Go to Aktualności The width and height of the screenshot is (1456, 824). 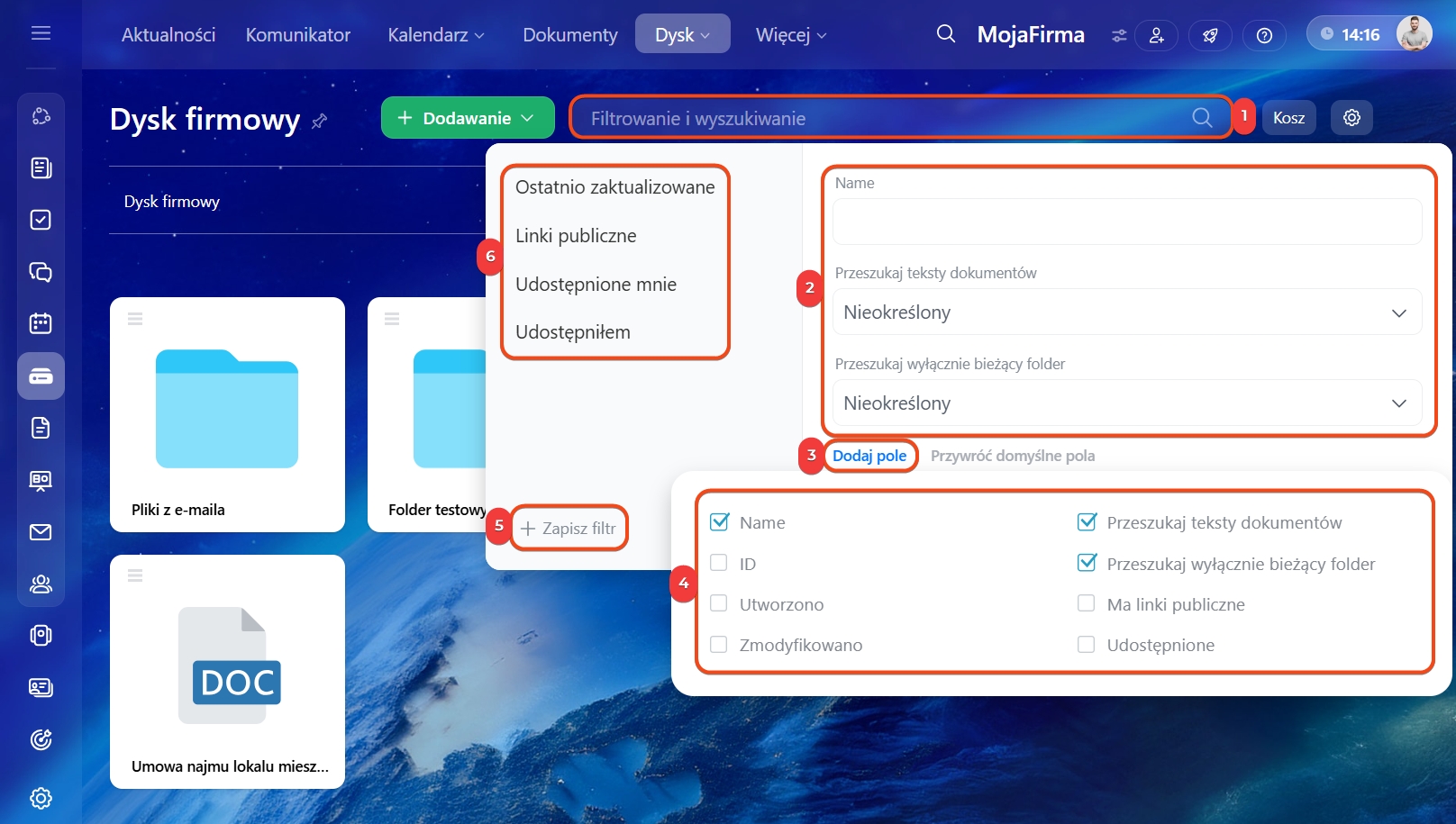coord(168,35)
